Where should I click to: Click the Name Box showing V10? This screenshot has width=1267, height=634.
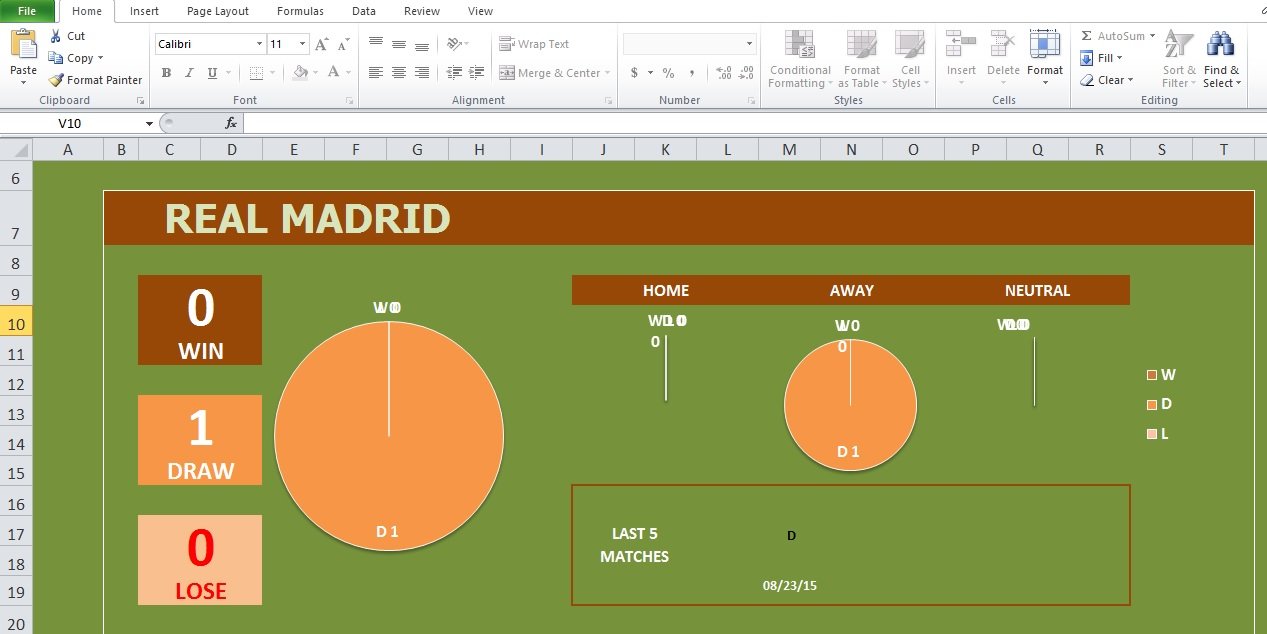[72, 123]
